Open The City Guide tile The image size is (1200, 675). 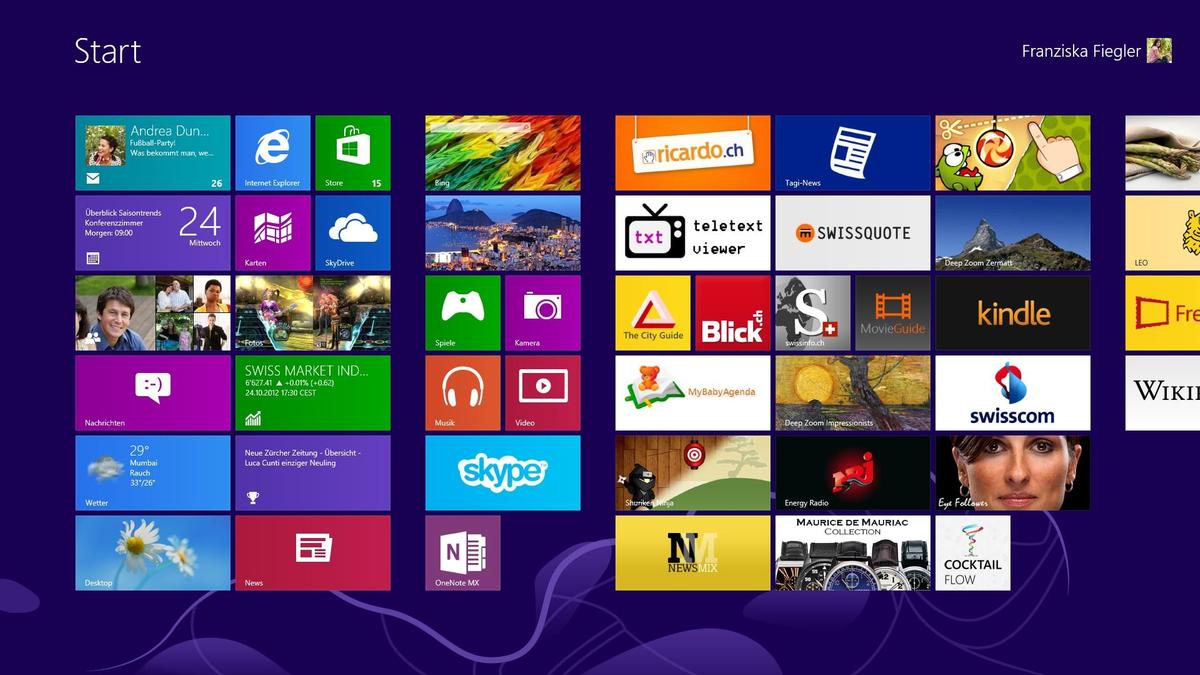click(653, 313)
